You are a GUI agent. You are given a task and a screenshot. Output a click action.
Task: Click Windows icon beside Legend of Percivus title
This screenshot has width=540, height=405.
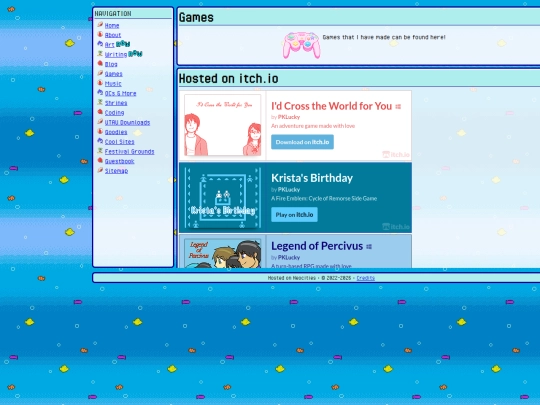(x=369, y=247)
